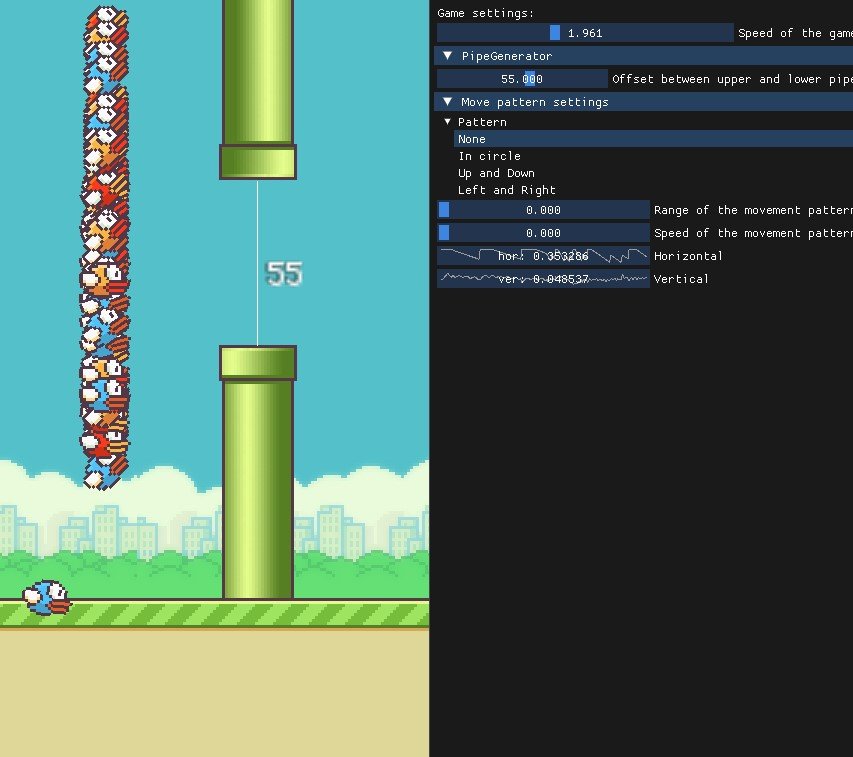Click the striped green ground strip
The height and width of the screenshot is (757, 853).
214,614
